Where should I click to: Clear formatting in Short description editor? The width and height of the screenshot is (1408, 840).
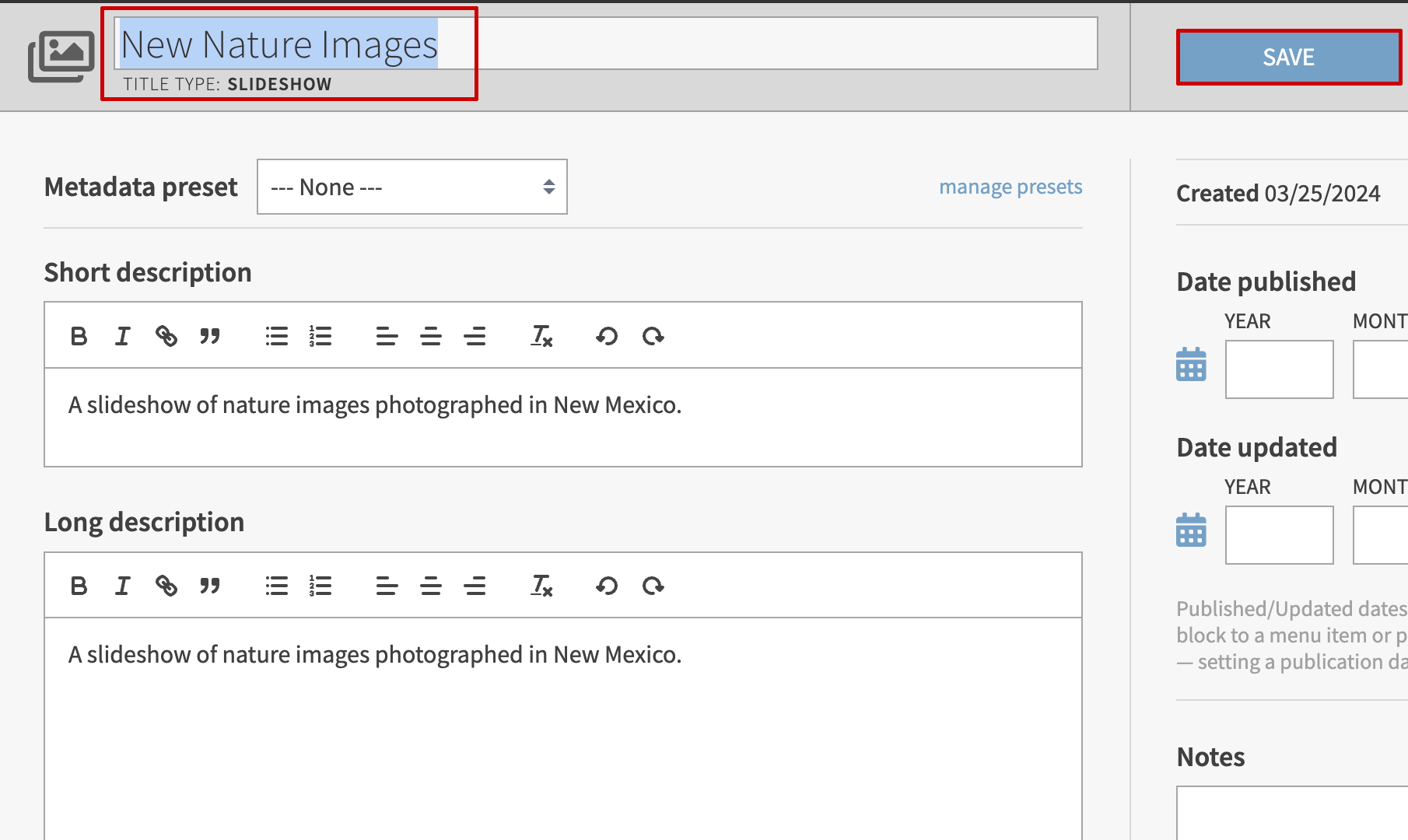[541, 336]
